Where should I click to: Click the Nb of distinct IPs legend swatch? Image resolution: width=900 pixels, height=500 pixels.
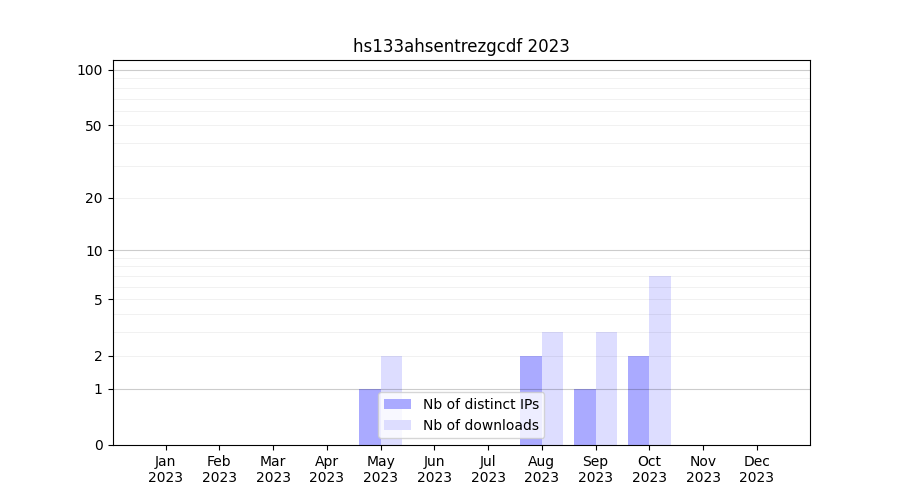point(397,404)
